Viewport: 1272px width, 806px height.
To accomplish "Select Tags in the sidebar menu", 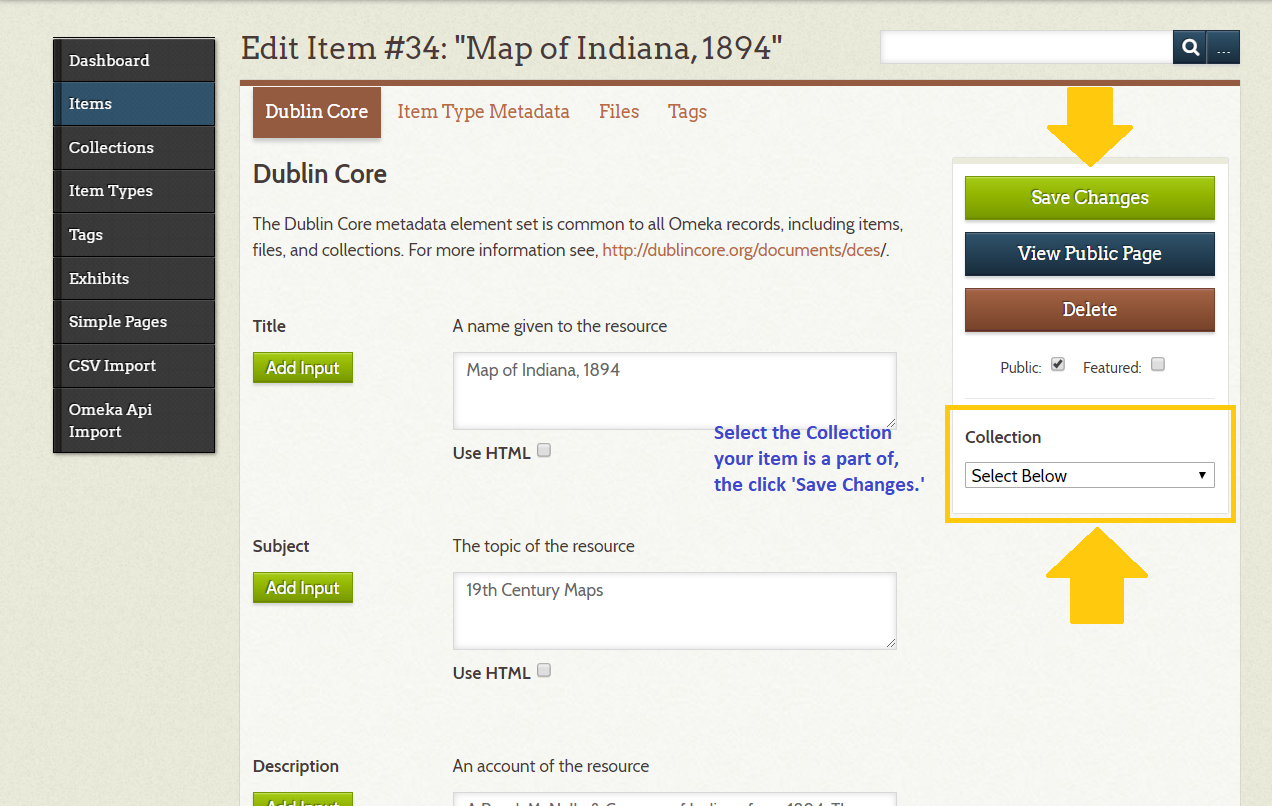I will [x=134, y=235].
